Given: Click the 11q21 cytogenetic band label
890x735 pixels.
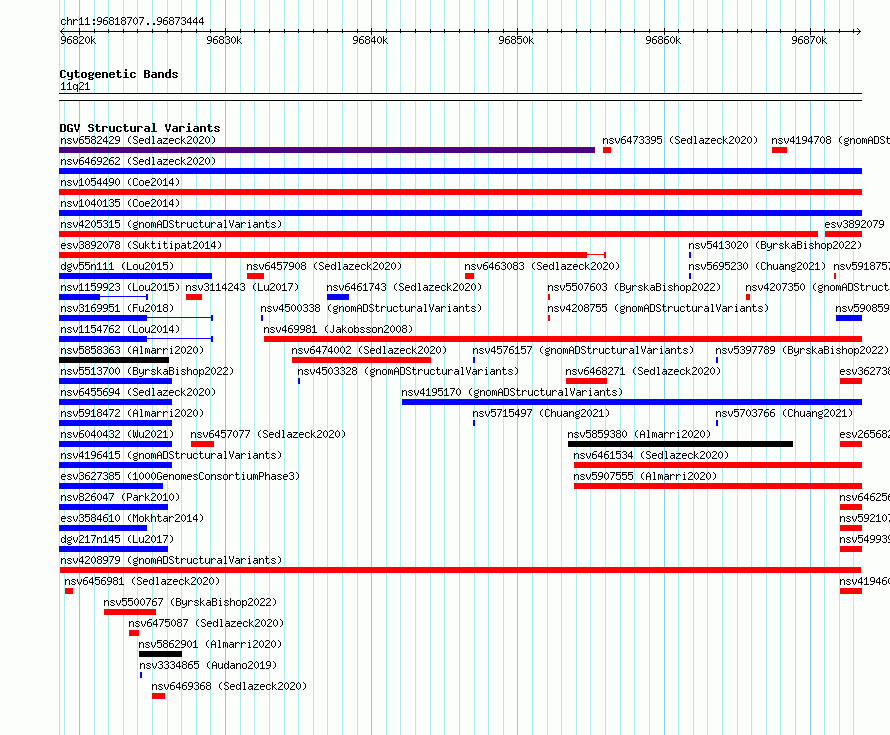Looking at the screenshot, I should [x=75, y=86].
